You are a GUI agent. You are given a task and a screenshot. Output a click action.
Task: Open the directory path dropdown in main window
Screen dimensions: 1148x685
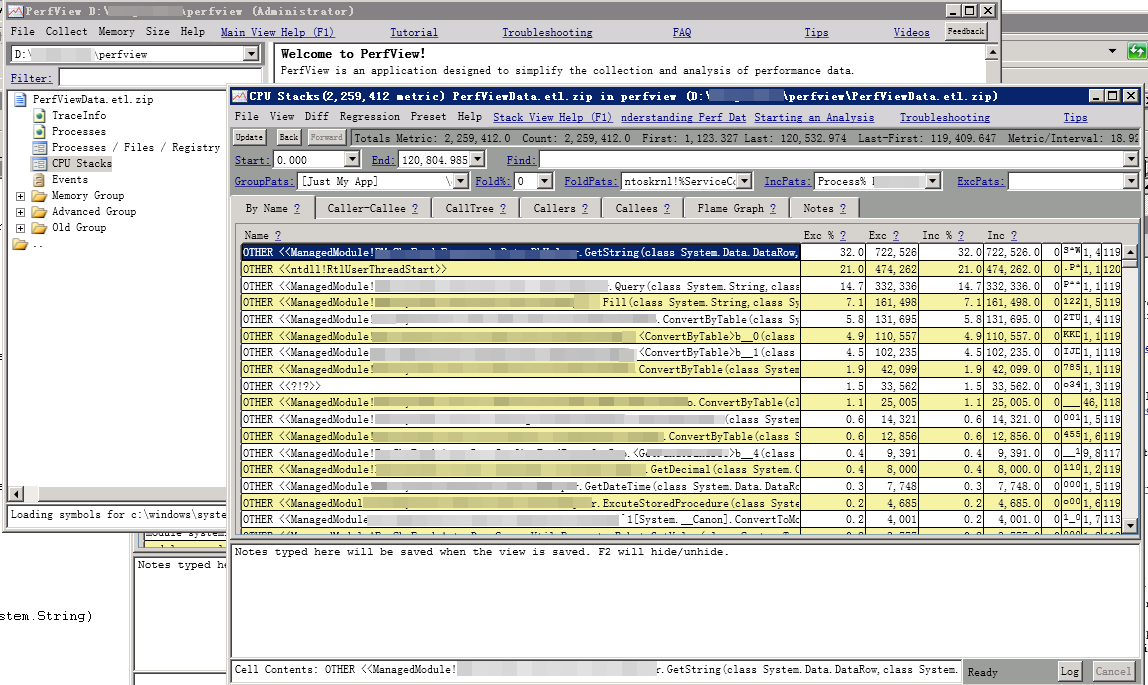[x=251, y=54]
